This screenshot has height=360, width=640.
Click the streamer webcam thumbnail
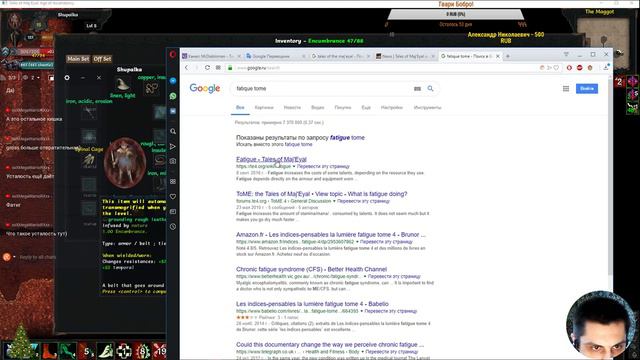[601, 325]
